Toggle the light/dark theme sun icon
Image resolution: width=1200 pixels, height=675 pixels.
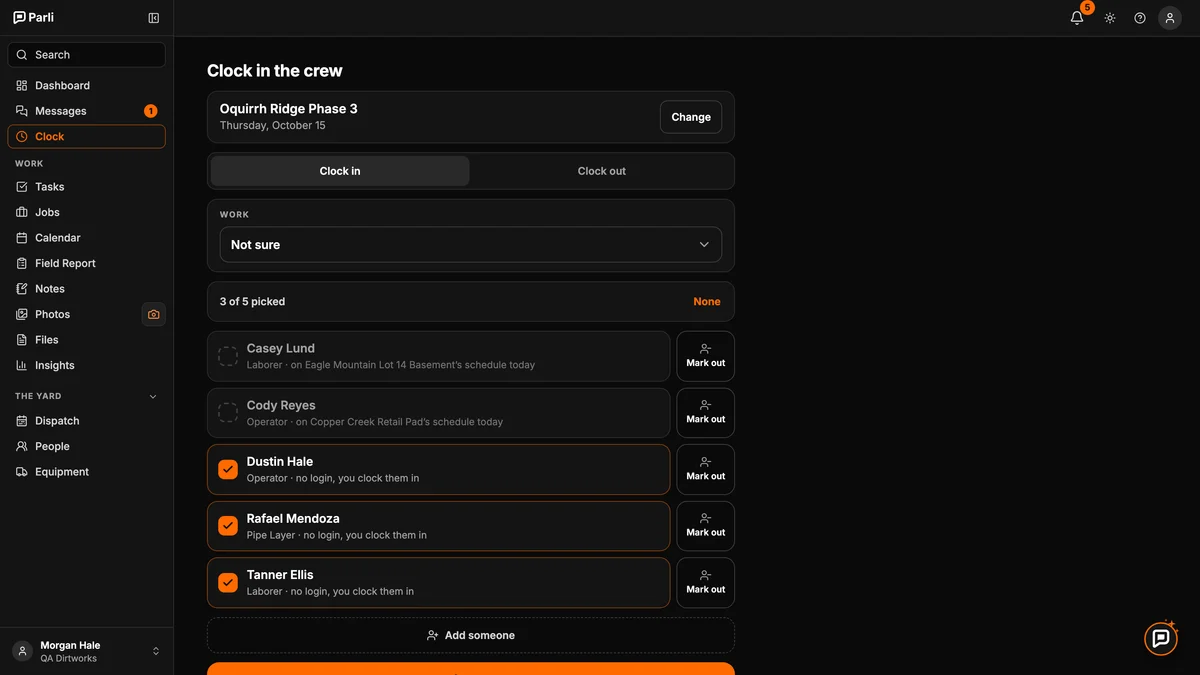(x=1110, y=18)
